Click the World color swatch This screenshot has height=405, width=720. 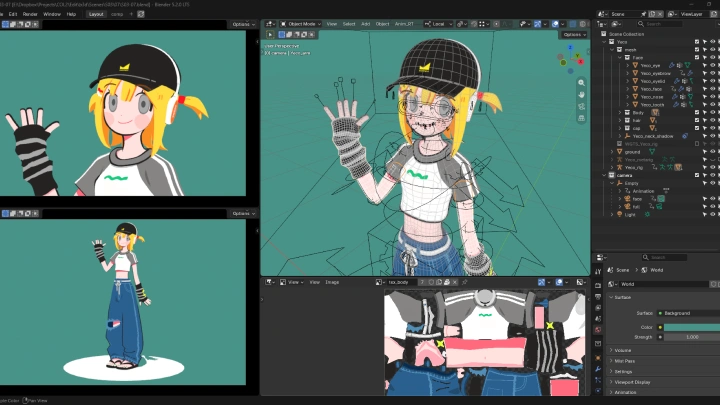692,327
